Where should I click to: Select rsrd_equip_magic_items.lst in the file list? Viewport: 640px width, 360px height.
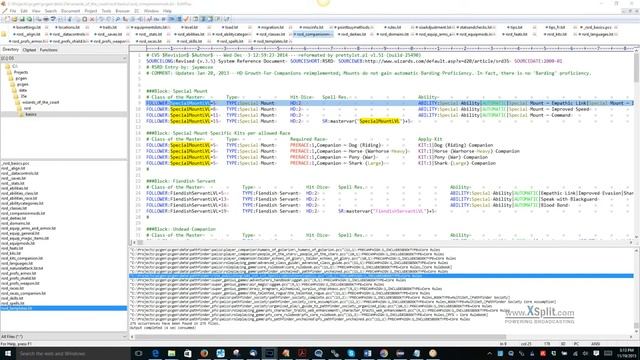pyautogui.click(x=24, y=238)
